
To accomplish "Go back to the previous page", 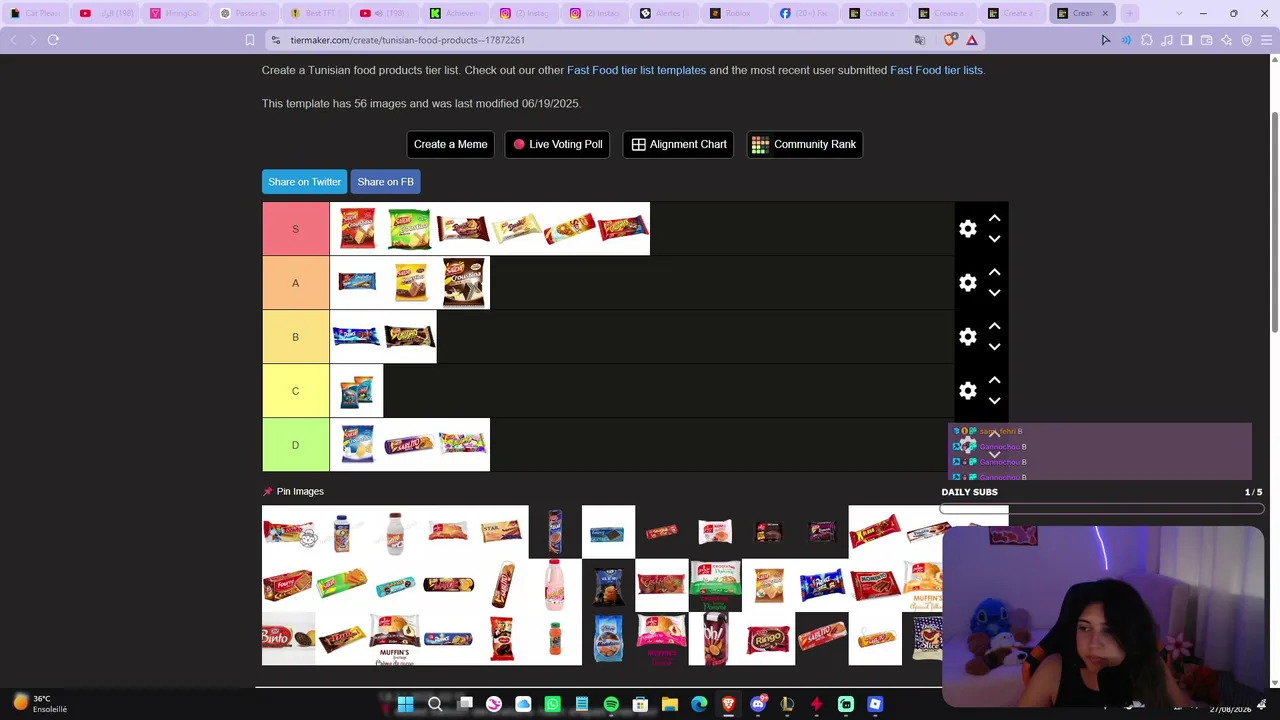I will (13, 40).
